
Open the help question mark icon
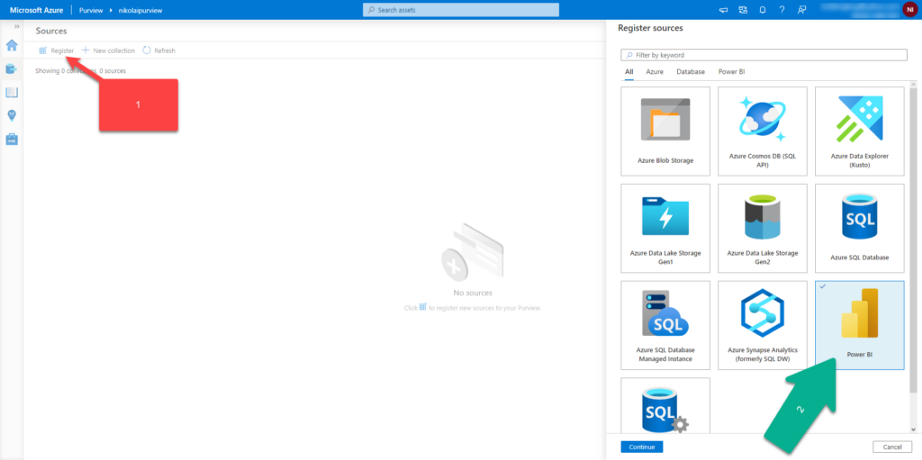click(x=781, y=10)
